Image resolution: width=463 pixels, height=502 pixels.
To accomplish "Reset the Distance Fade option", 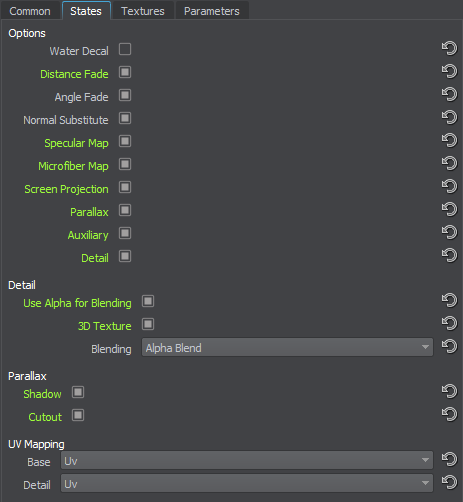I will (449, 71).
